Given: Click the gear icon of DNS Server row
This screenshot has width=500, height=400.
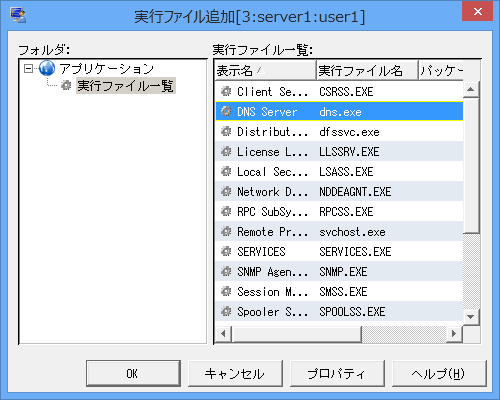Looking at the screenshot, I should (226, 111).
